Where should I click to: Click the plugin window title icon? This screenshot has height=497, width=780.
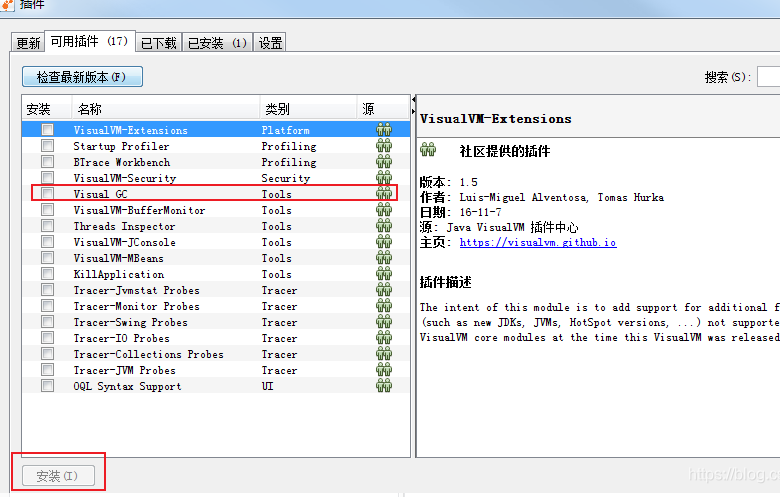(x=7, y=4)
